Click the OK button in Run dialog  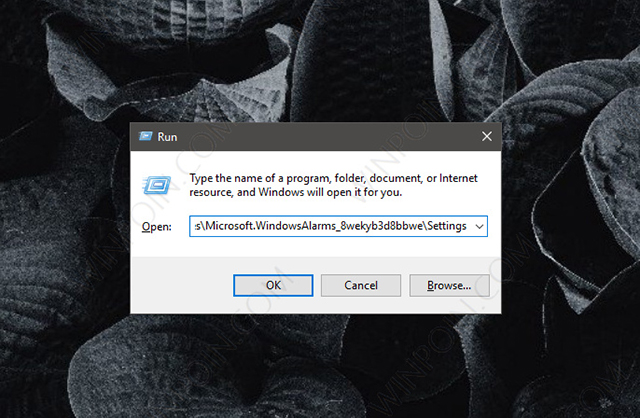point(273,285)
